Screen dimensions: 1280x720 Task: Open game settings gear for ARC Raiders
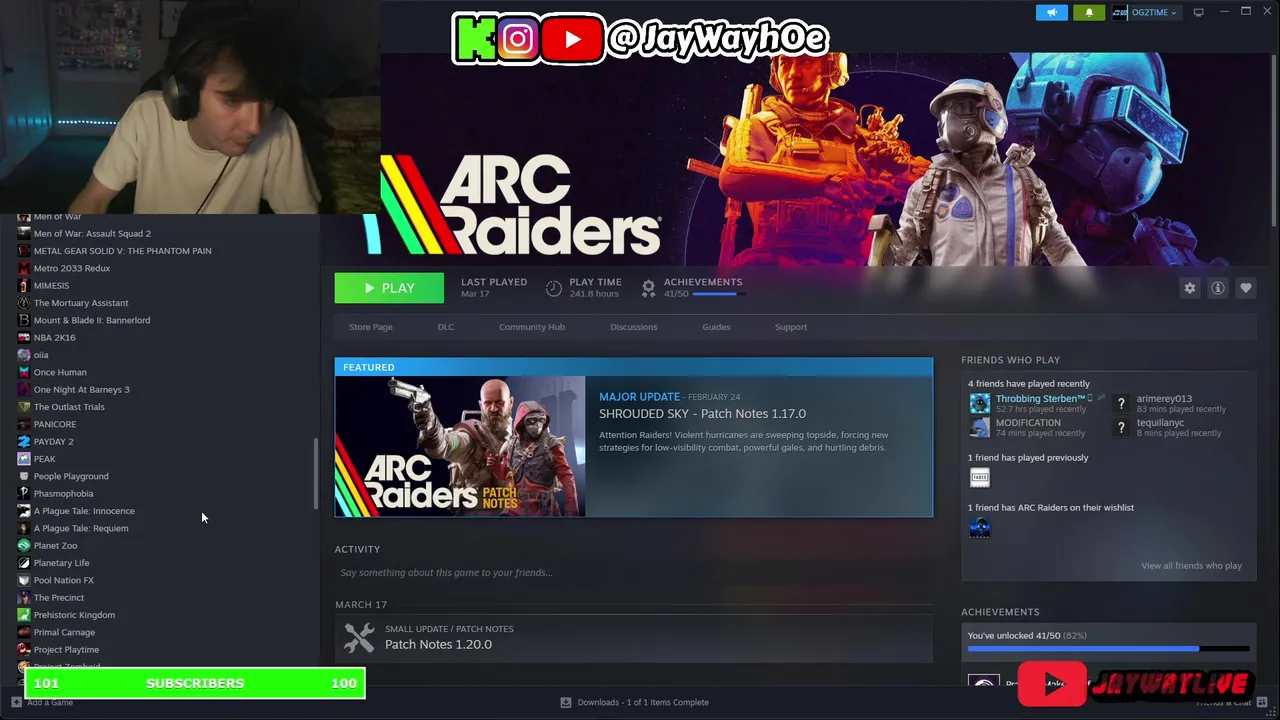point(1190,288)
